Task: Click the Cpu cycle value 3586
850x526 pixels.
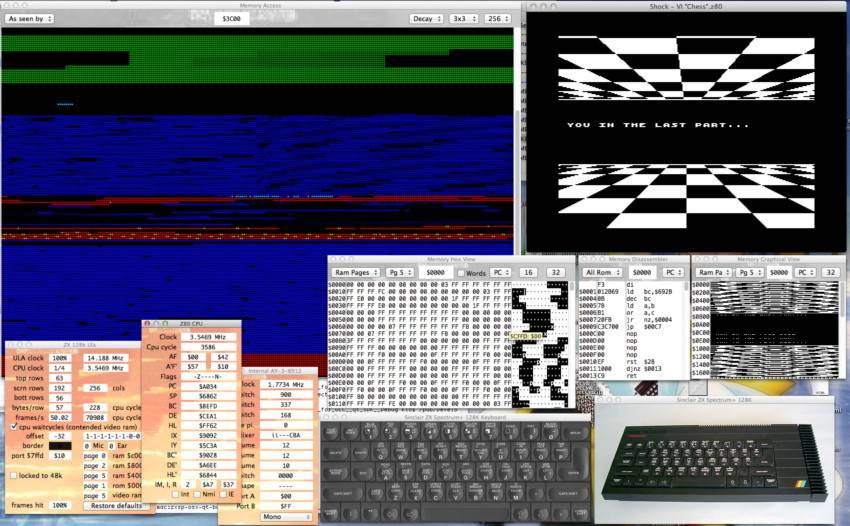Action: tap(208, 347)
